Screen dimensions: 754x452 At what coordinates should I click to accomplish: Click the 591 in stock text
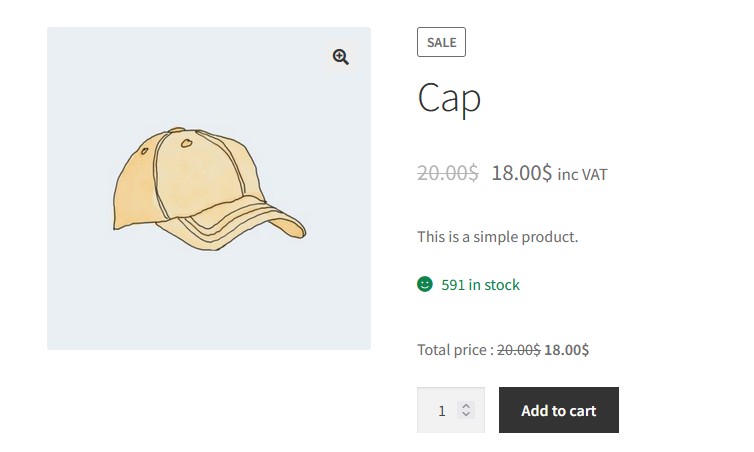click(480, 285)
